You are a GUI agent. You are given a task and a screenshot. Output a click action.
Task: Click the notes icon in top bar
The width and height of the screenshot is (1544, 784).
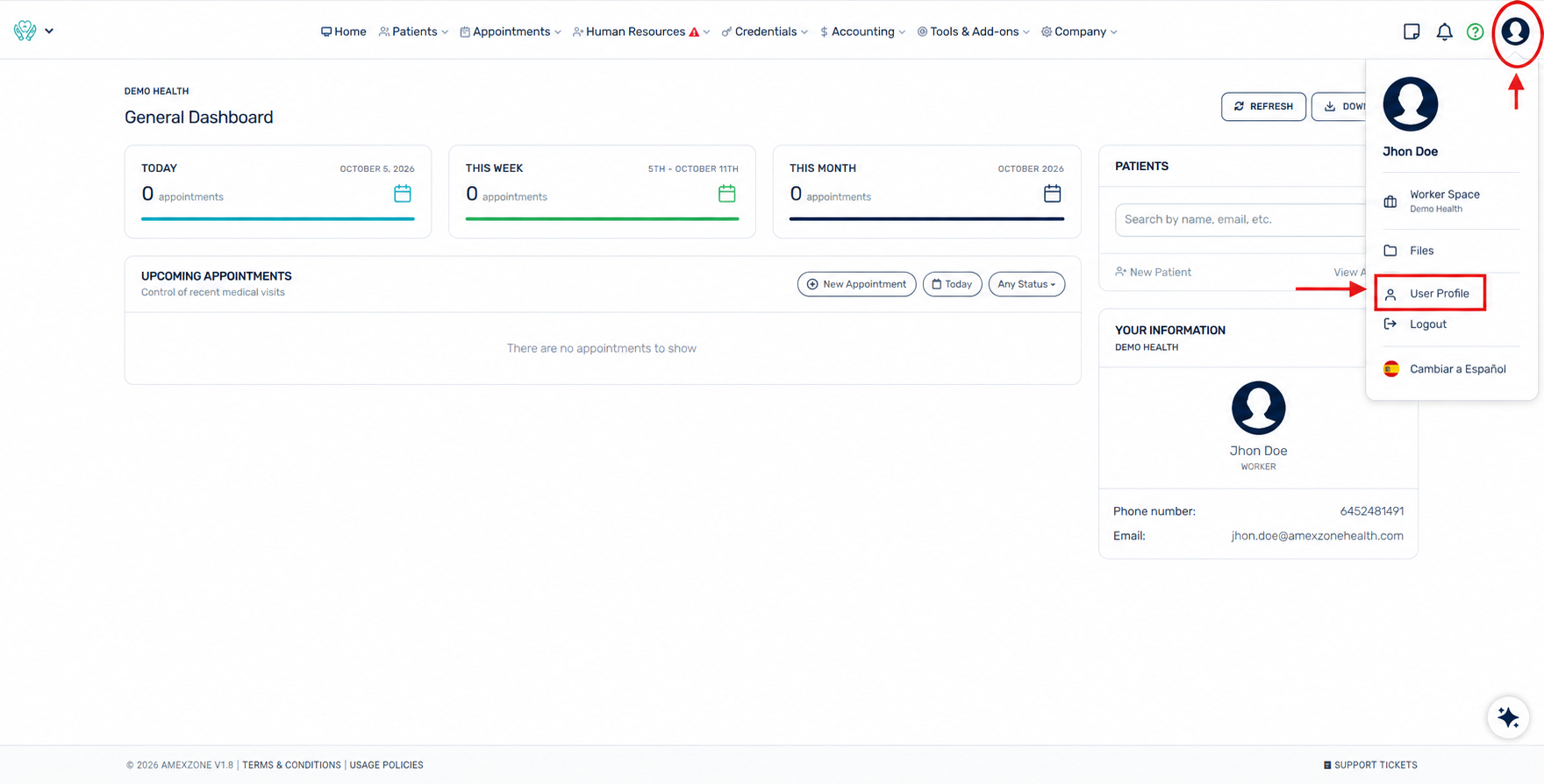[x=1412, y=32]
